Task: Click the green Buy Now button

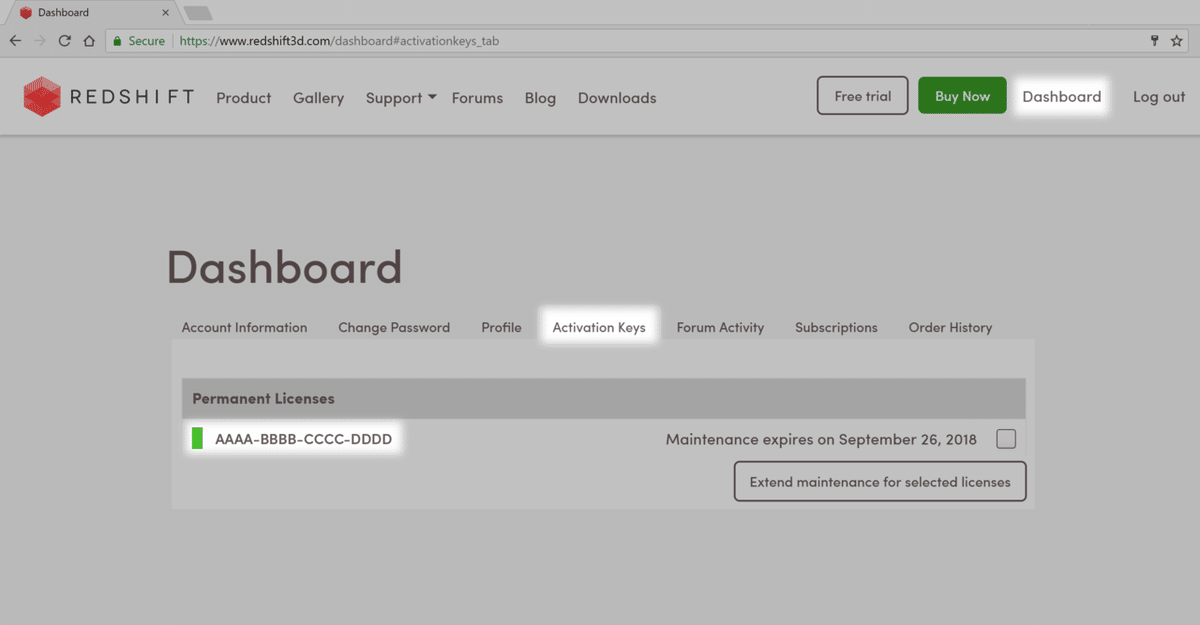Action: point(962,96)
